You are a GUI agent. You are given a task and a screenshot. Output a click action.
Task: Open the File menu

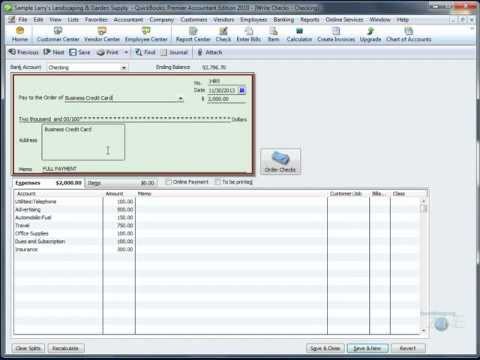[x=23, y=20]
